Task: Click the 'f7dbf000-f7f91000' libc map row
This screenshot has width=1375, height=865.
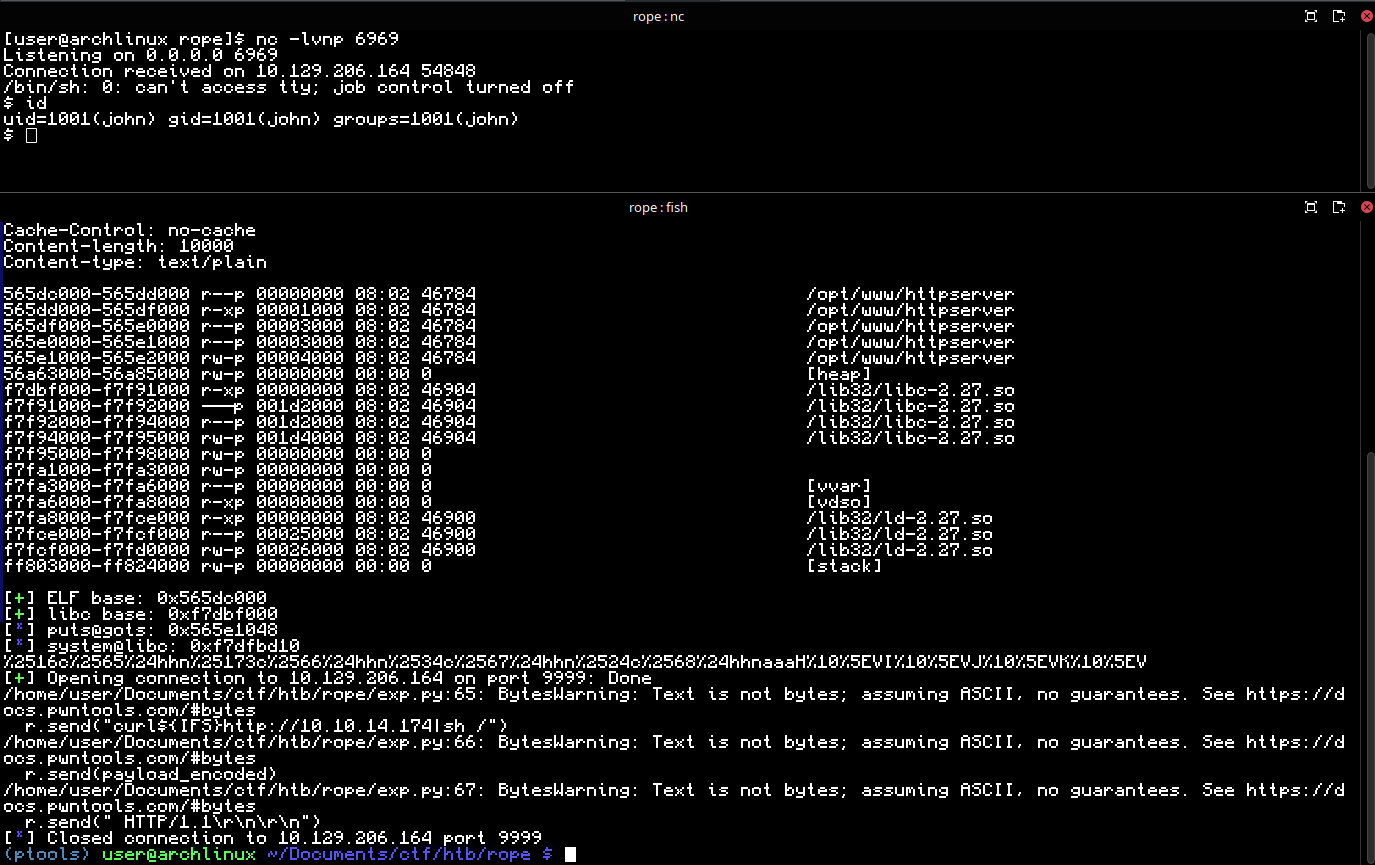Action: [x=508, y=390]
